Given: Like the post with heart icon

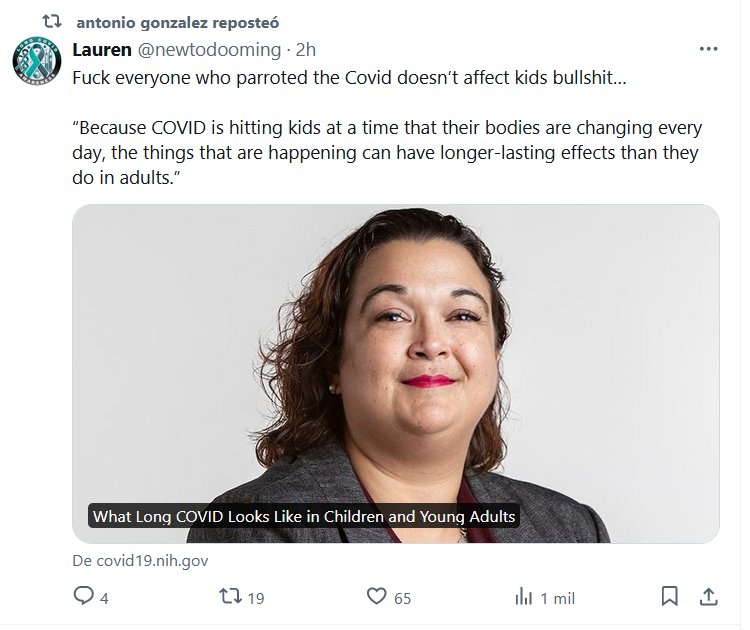Looking at the screenshot, I should tap(376, 596).
